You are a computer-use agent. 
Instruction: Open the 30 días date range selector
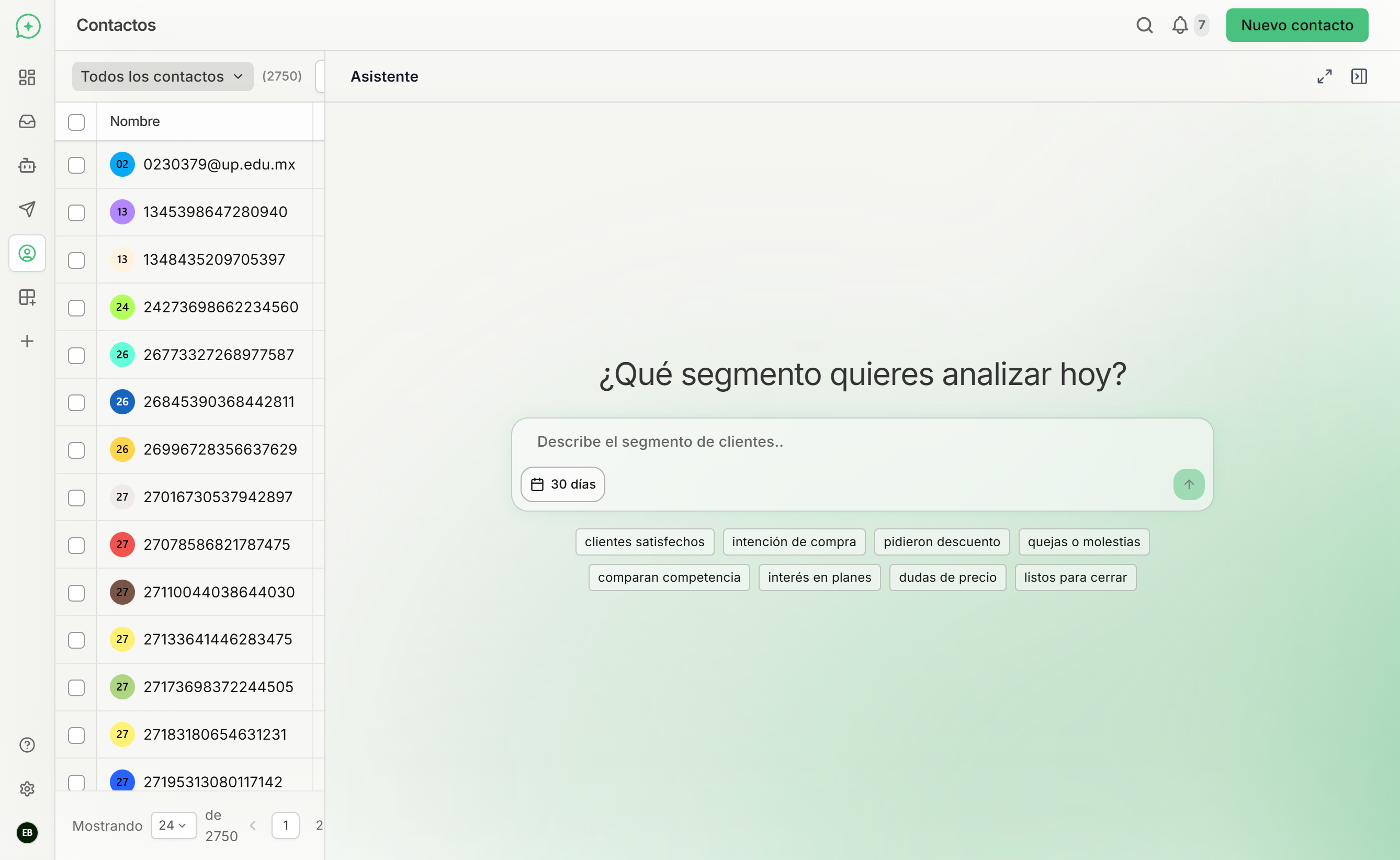point(562,484)
